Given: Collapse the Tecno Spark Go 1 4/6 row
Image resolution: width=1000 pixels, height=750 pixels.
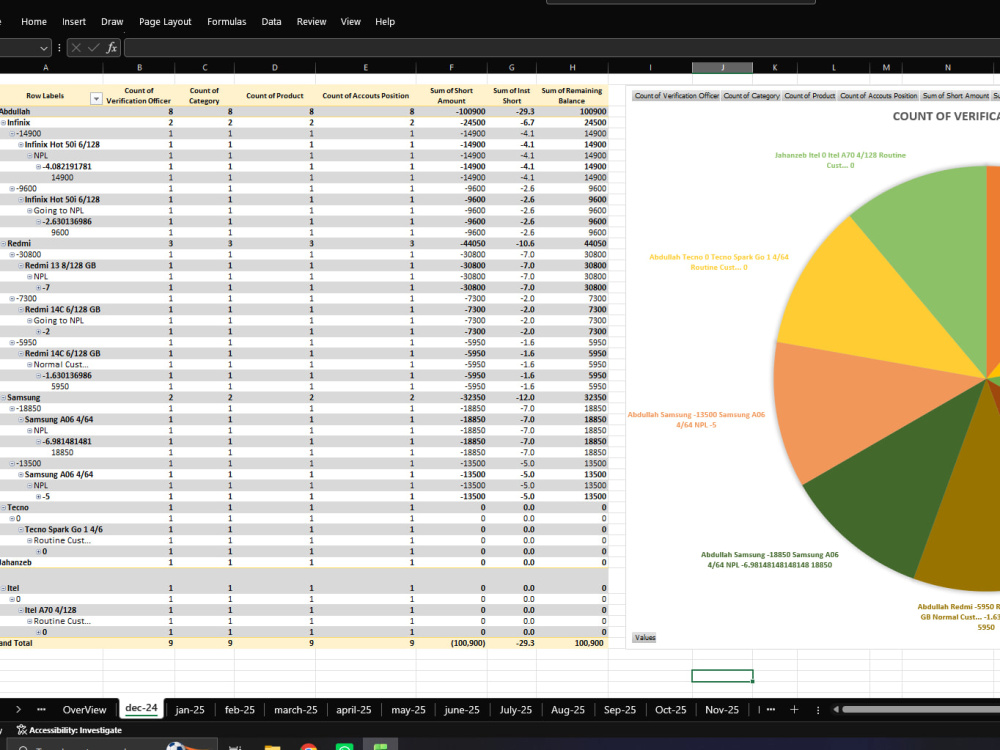Looking at the screenshot, I should tap(21, 529).
